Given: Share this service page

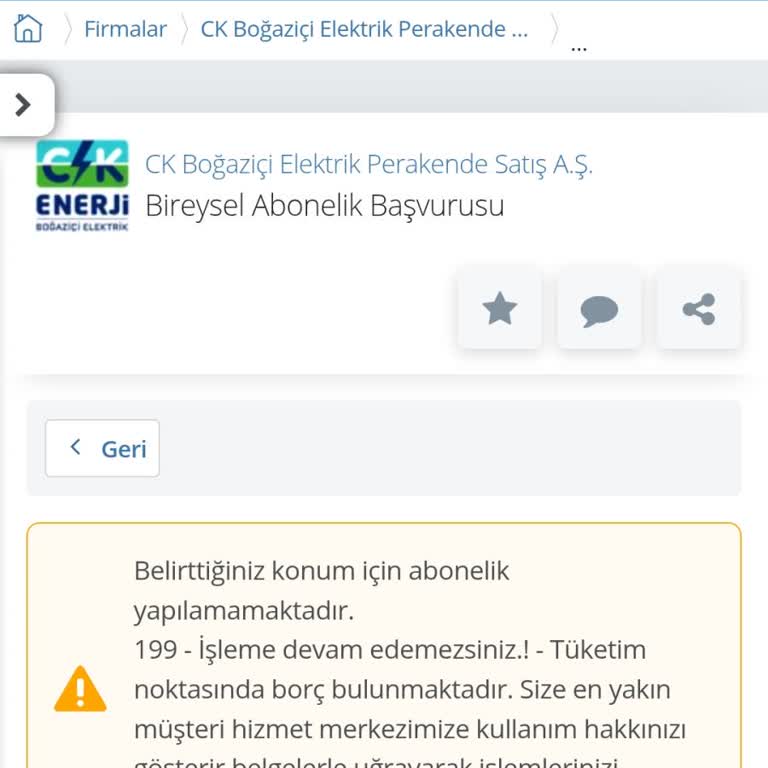Looking at the screenshot, I should 699,309.
